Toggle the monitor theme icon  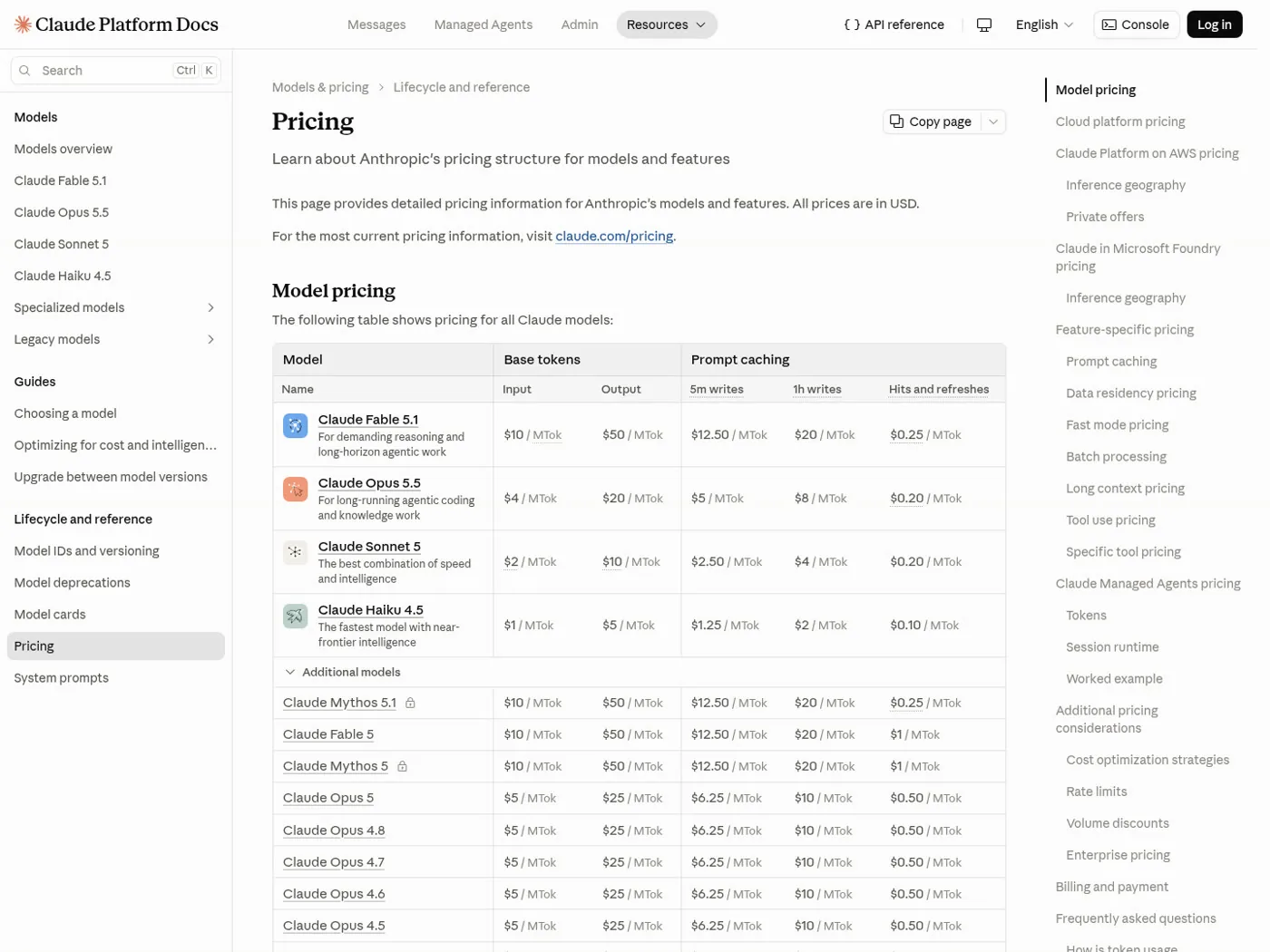984,24
